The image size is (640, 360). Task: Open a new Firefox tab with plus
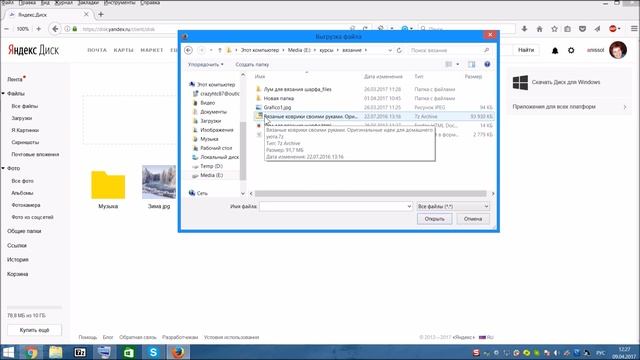click(x=101, y=14)
